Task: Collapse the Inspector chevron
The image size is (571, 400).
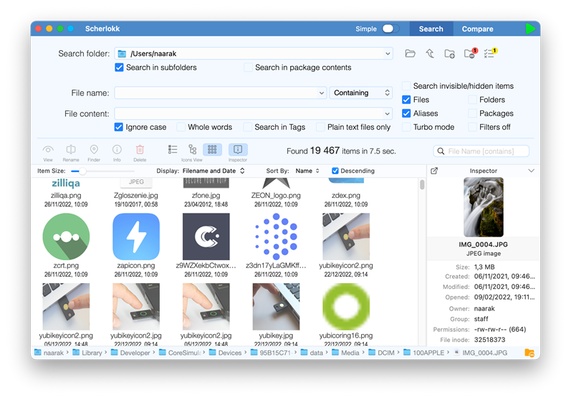Action: (x=531, y=171)
